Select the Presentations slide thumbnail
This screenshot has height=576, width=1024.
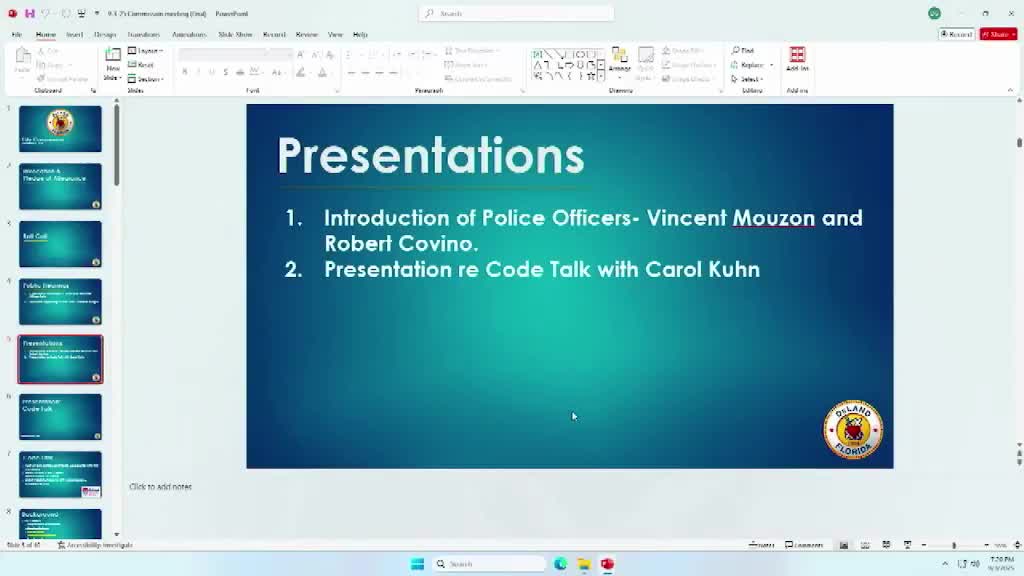[60, 358]
